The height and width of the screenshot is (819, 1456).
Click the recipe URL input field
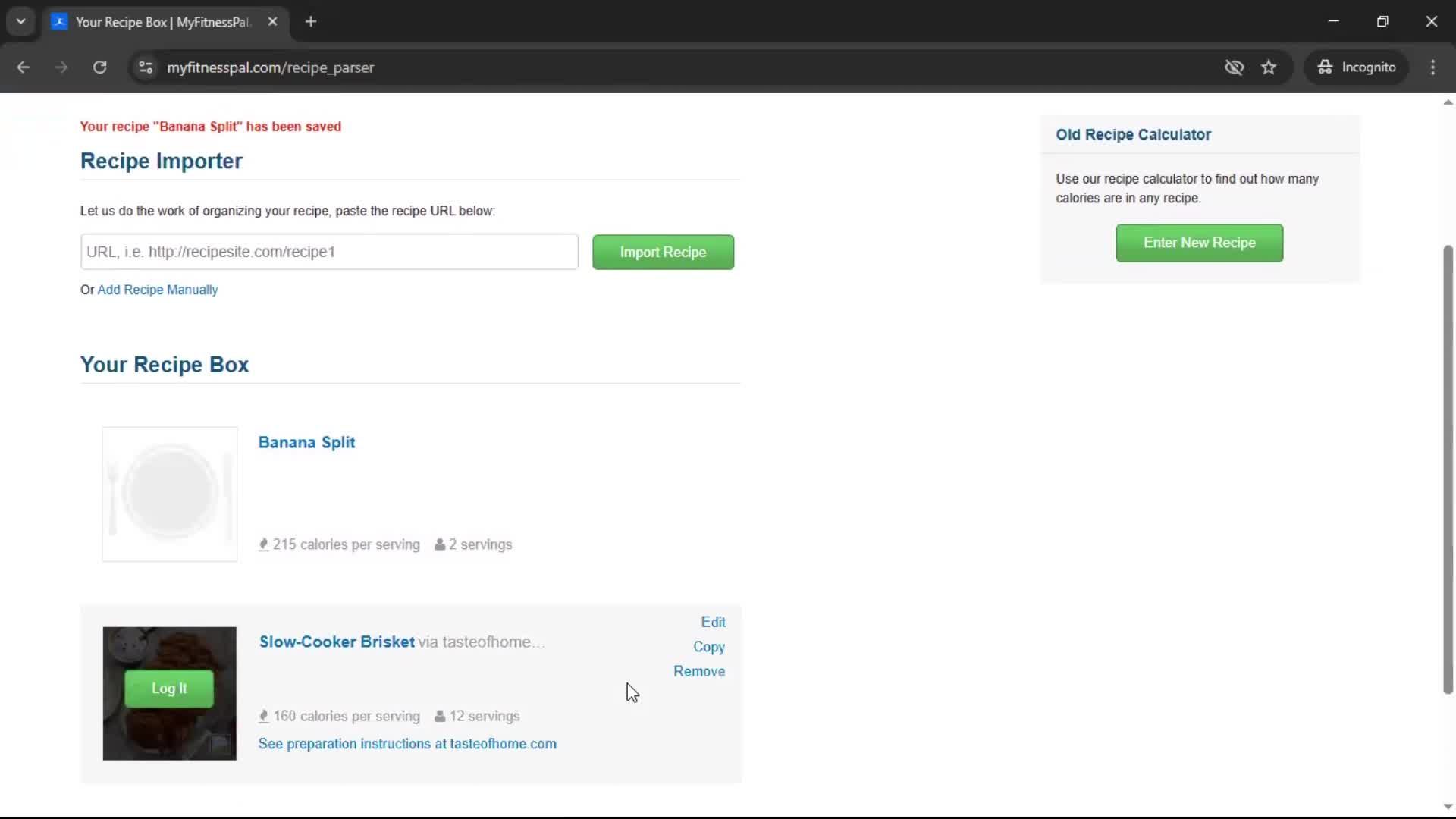coord(329,252)
